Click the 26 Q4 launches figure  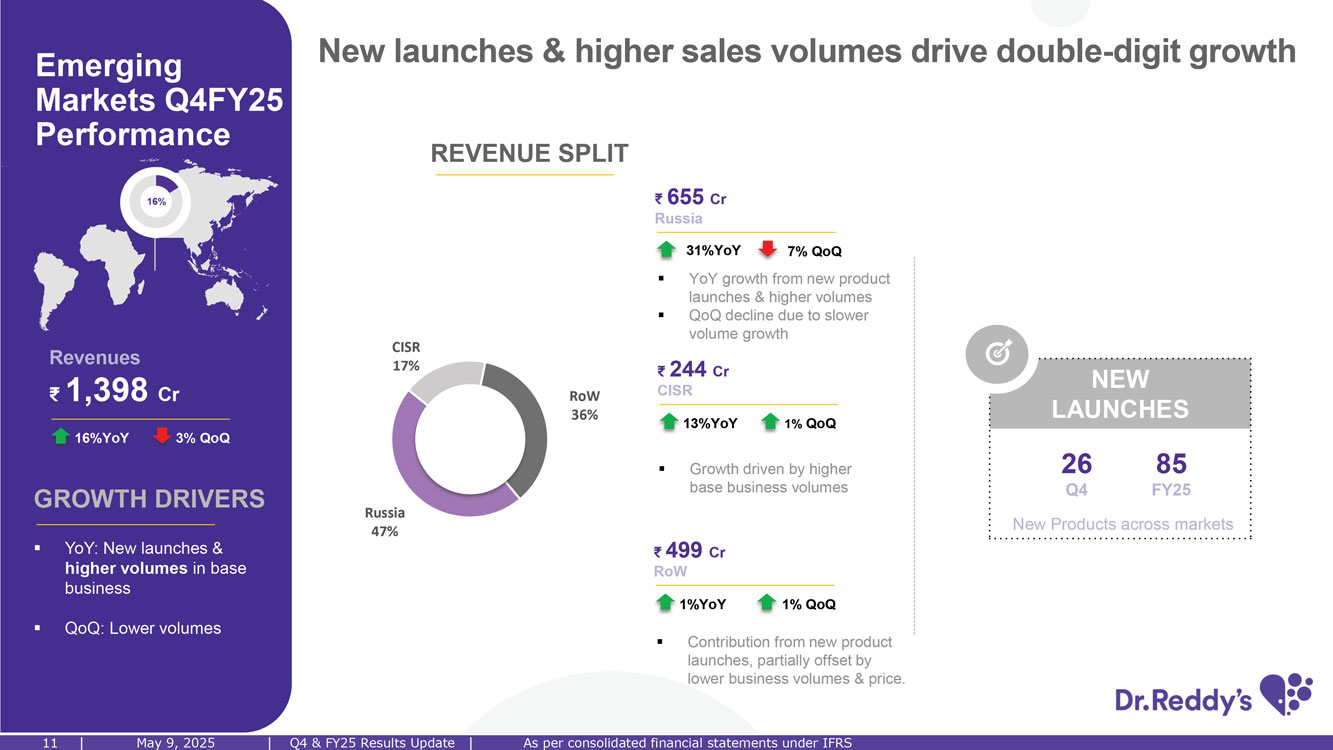pos(1076,473)
